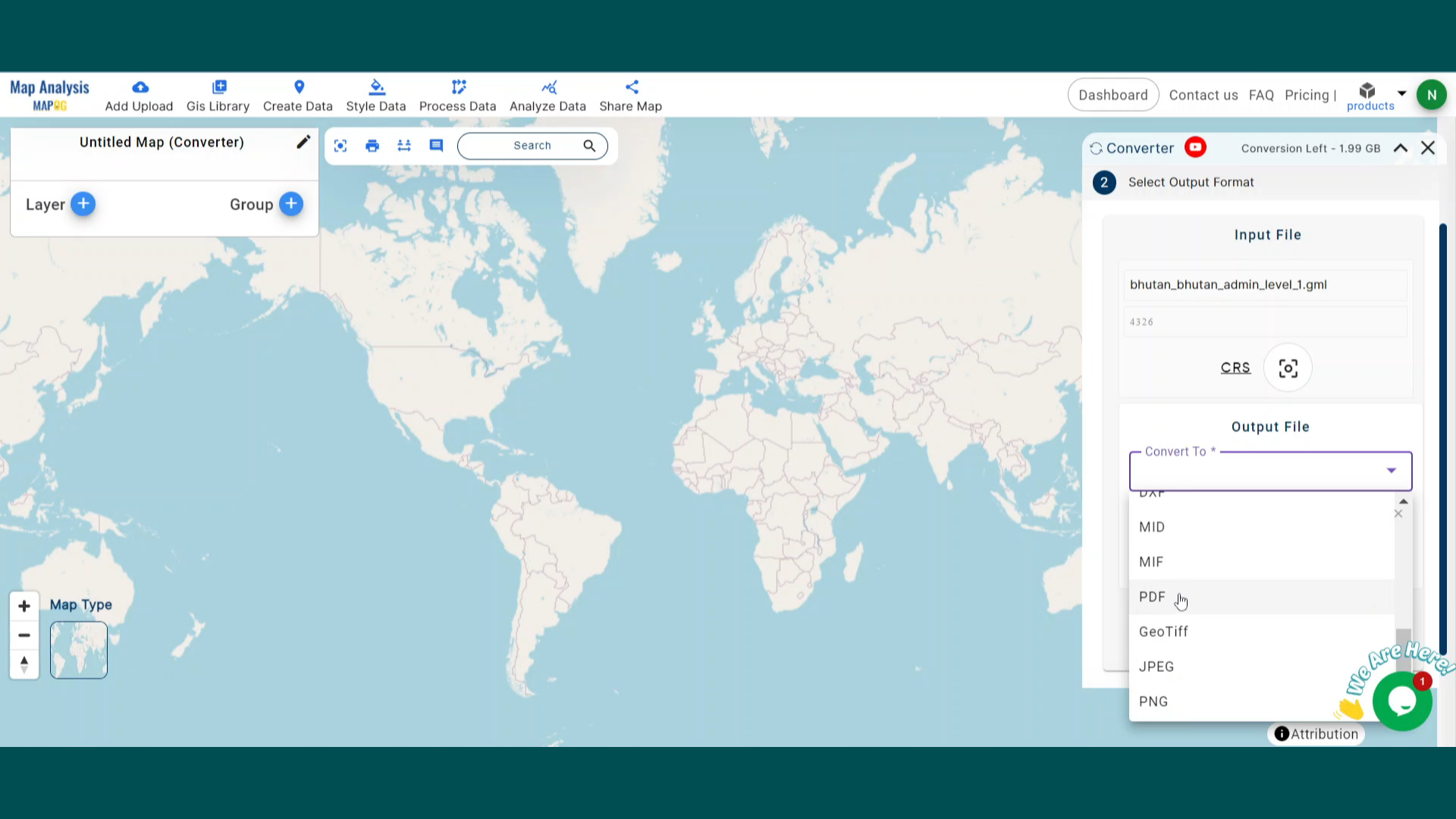Click Style Data in the top toolbar

tap(376, 95)
